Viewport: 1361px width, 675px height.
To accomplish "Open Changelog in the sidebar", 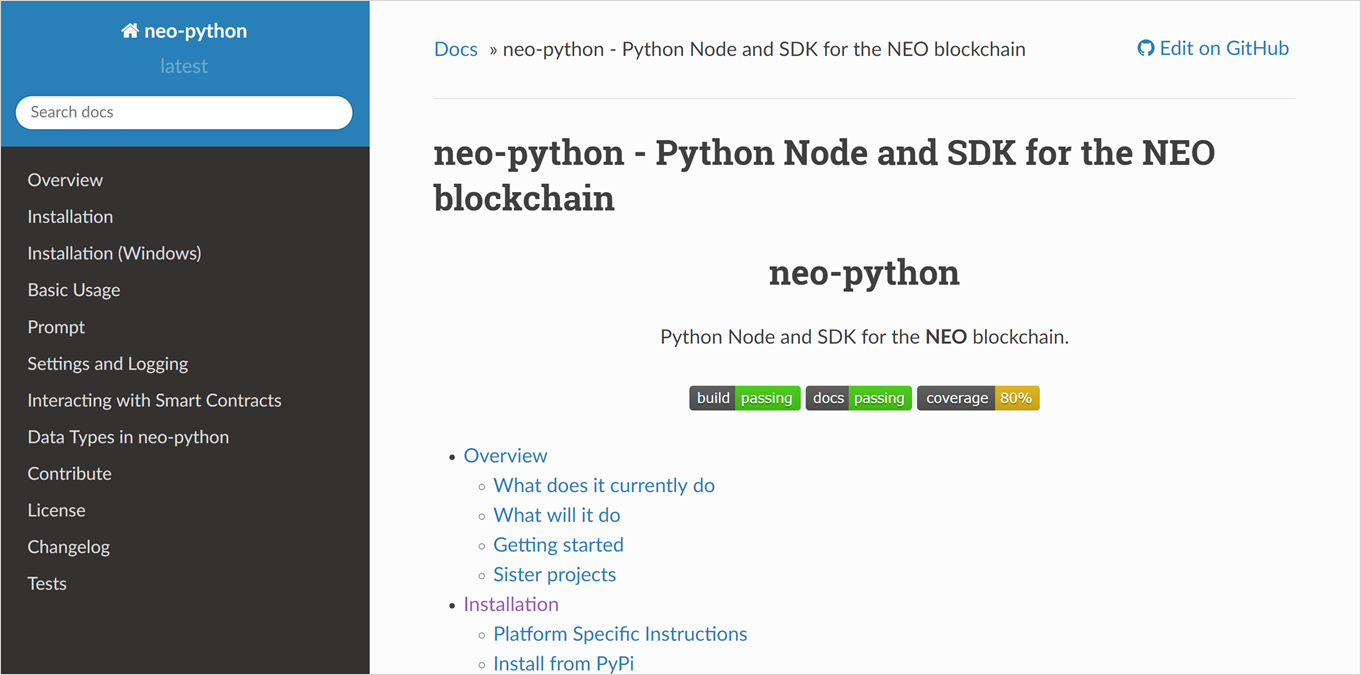I will coord(68,547).
